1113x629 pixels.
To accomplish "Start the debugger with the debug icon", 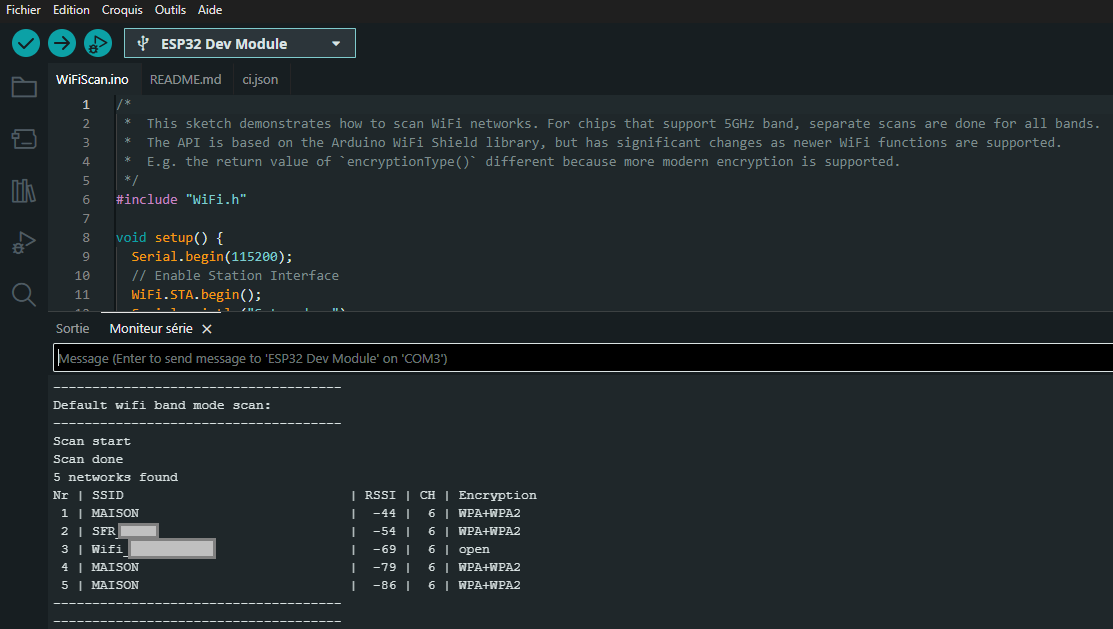I will [x=98, y=43].
